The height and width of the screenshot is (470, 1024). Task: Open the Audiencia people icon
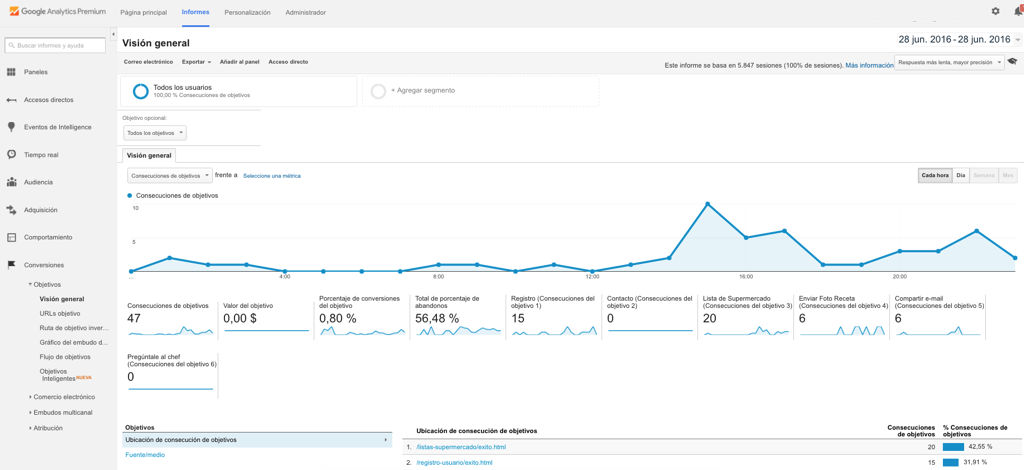click(11, 182)
